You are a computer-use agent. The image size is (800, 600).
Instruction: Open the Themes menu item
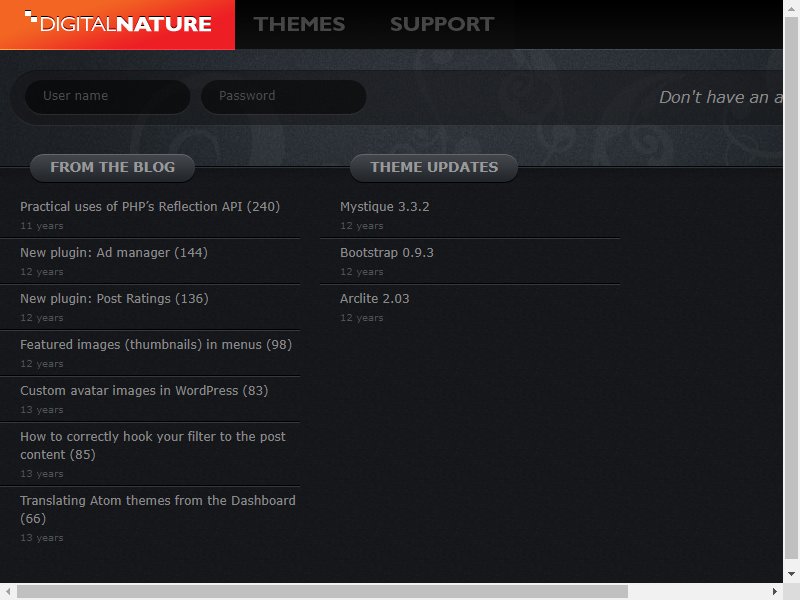[x=299, y=24]
